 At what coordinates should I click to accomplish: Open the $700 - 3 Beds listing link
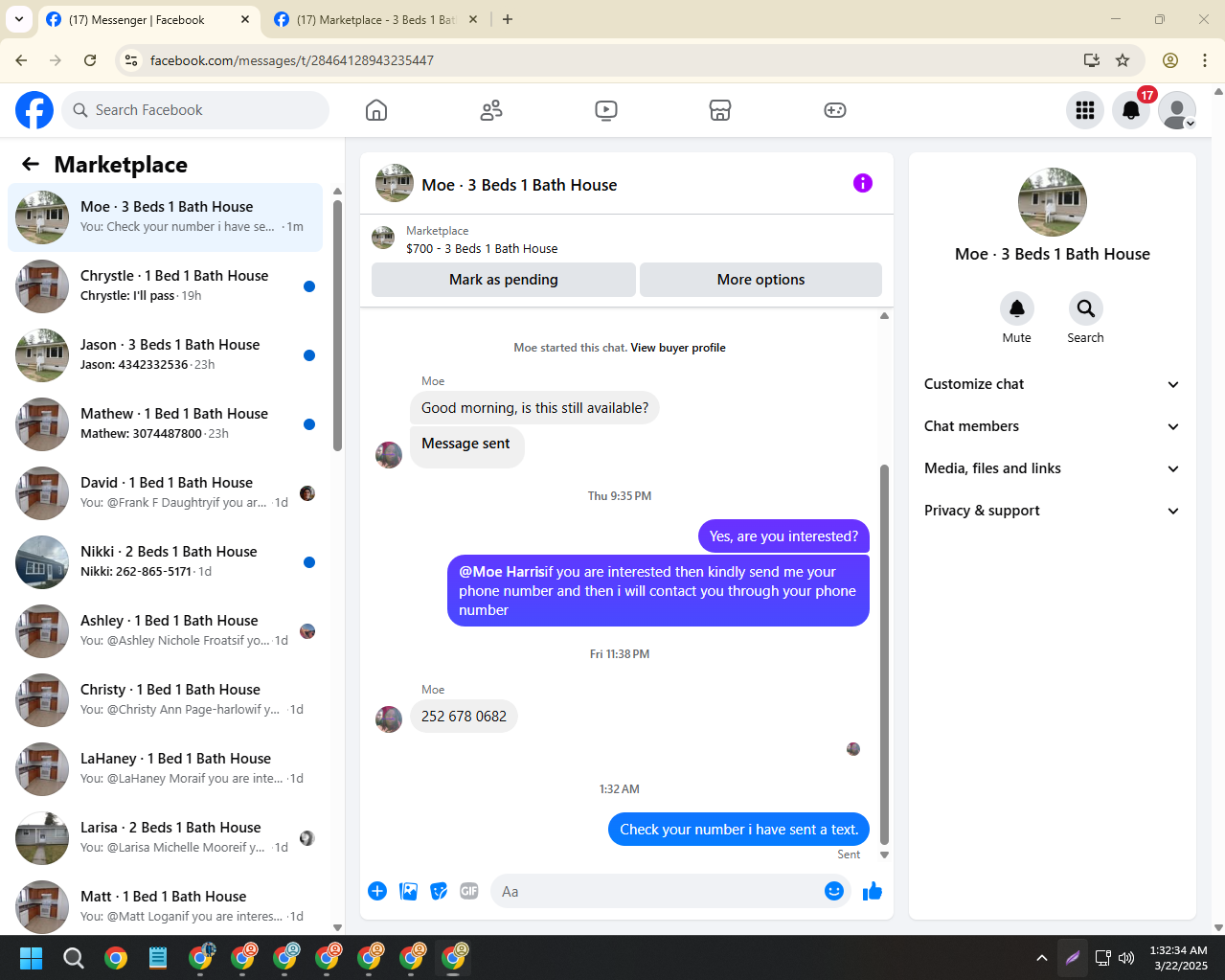pyautogui.click(x=482, y=248)
